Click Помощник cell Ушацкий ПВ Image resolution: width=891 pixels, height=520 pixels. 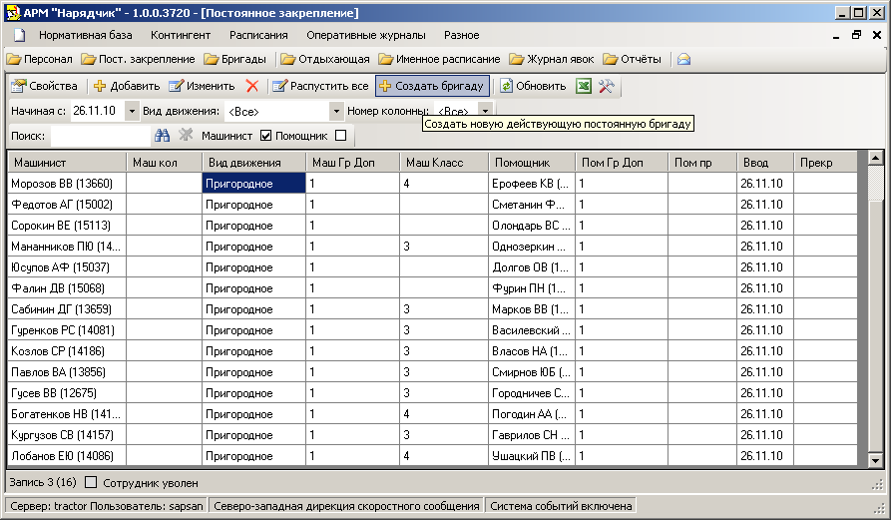tap(531, 456)
